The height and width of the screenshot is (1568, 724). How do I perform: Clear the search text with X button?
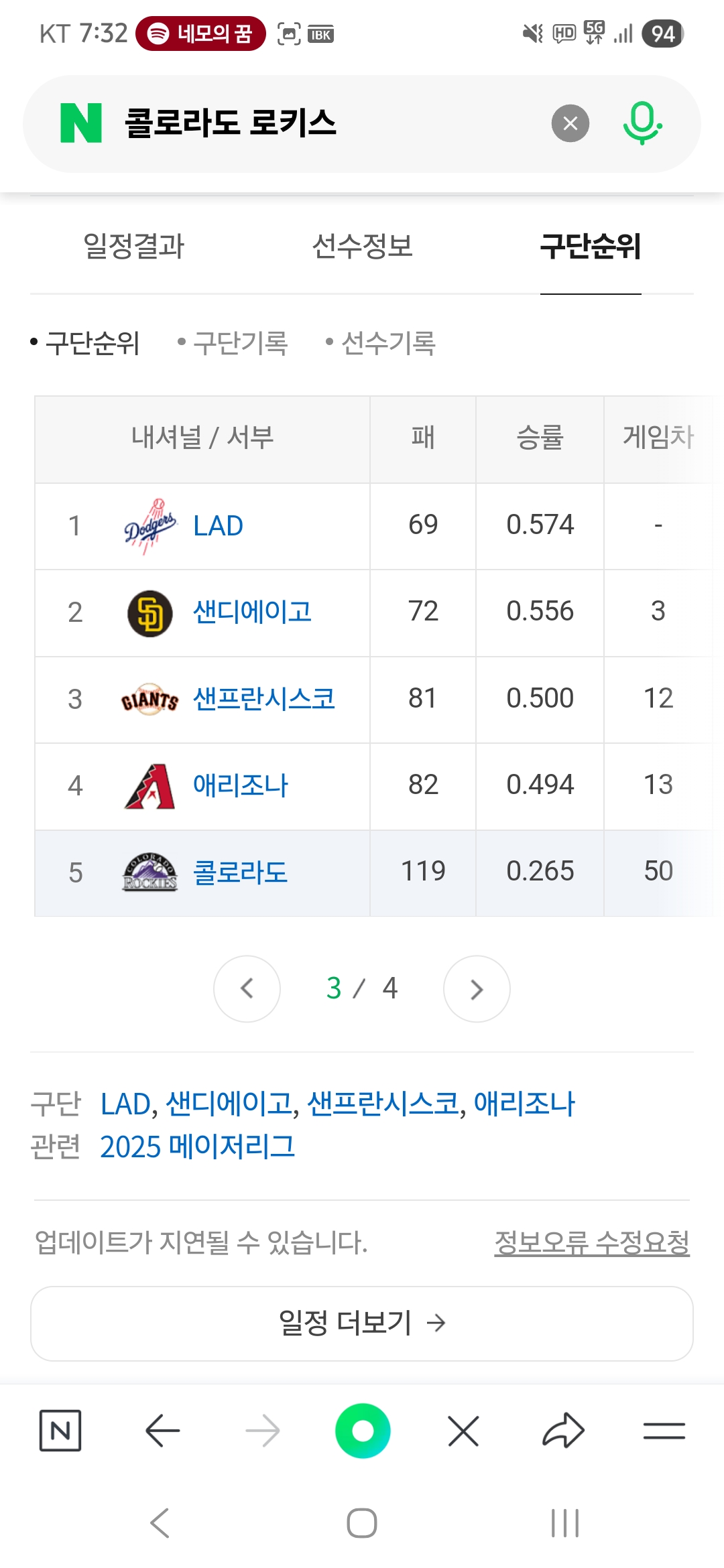click(570, 123)
